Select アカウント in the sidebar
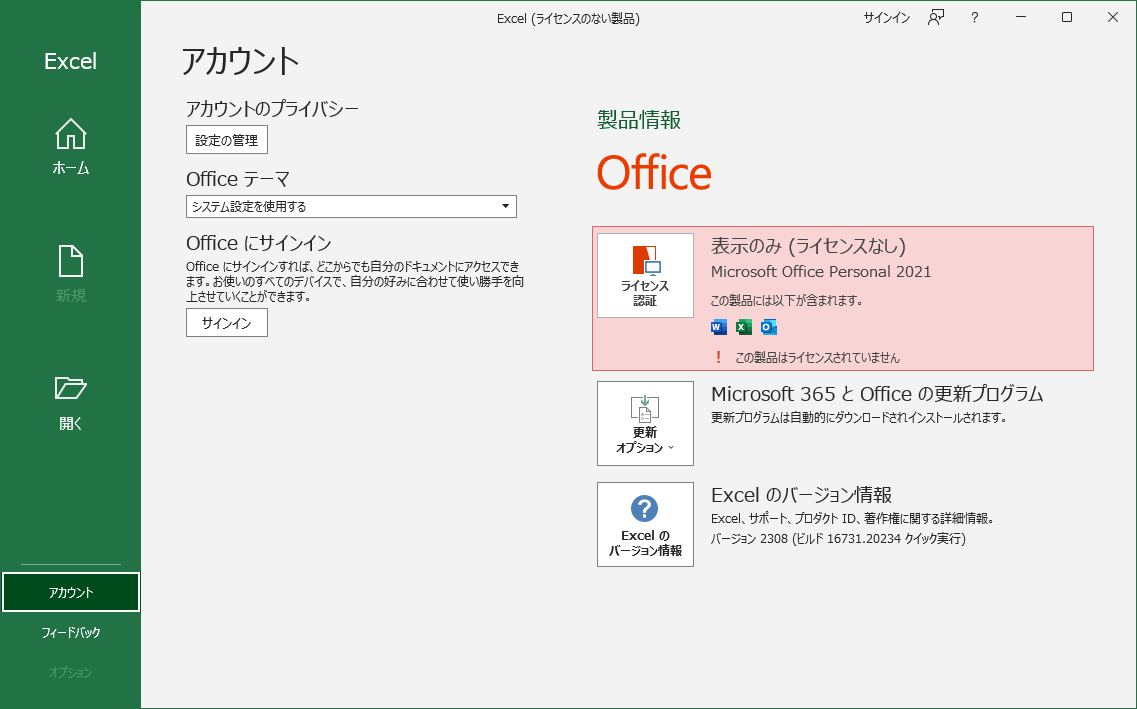The image size is (1137, 709). click(70, 591)
